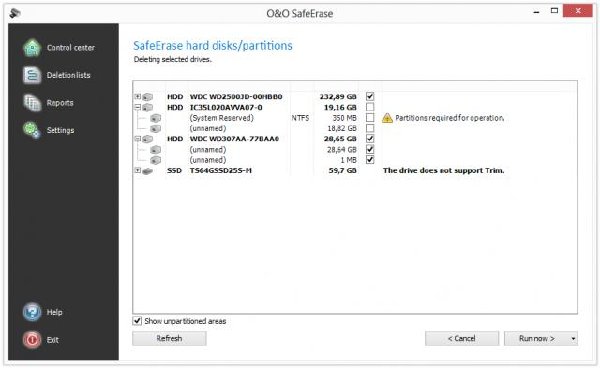Click the 1 MB unnamed partition icon

[x=155, y=160]
